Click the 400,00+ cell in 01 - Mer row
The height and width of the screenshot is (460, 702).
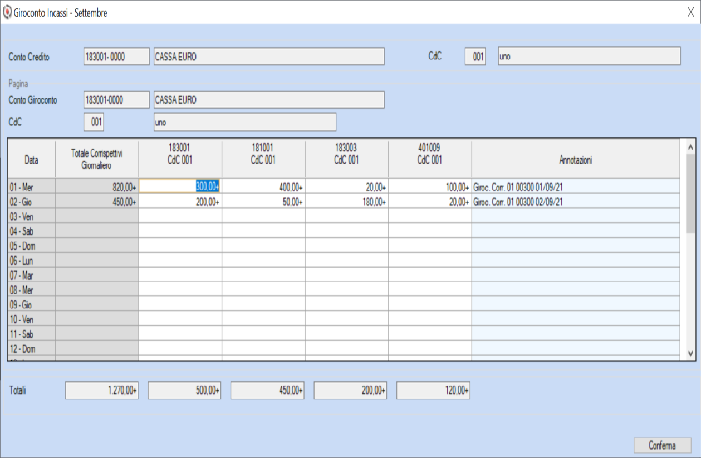pyautogui.click(x=263, y=187)
